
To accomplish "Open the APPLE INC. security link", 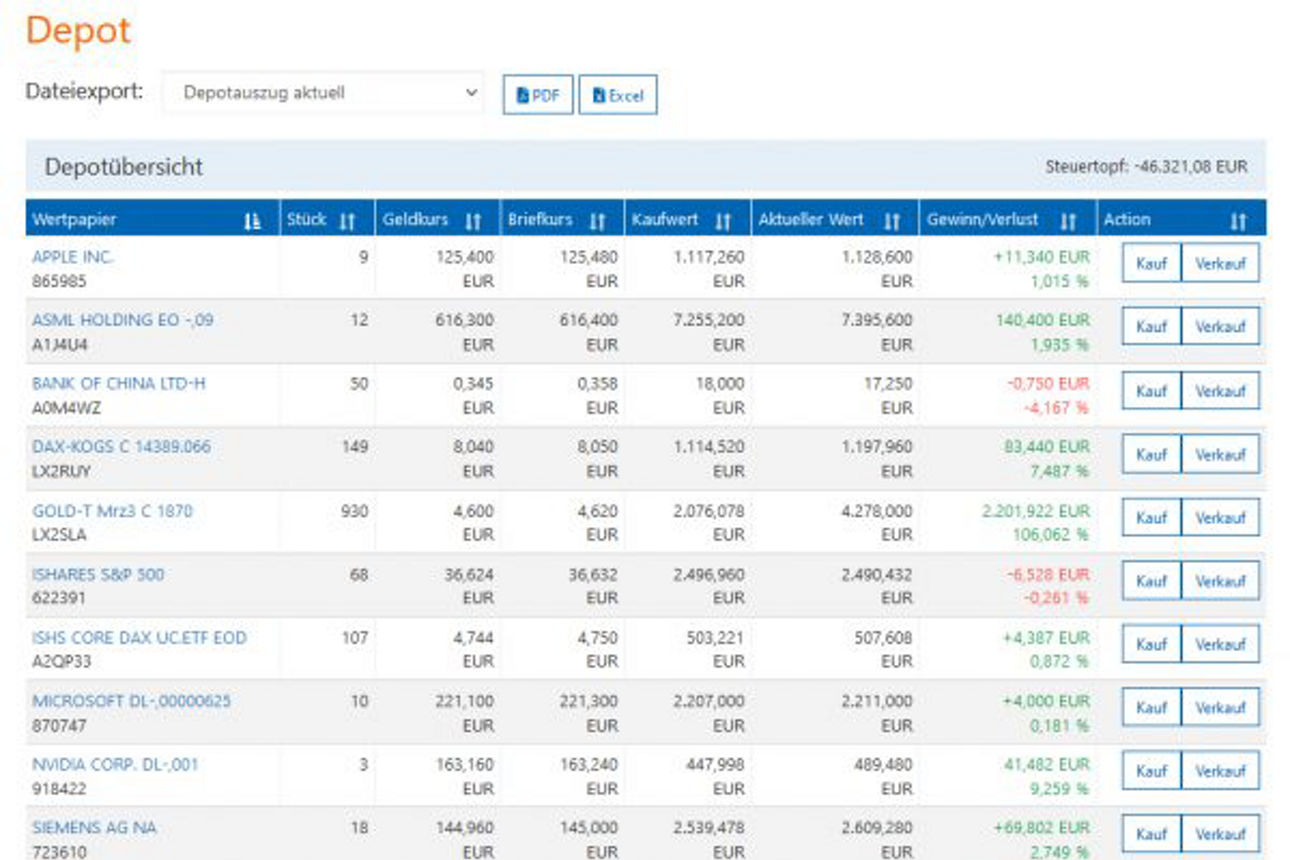I will click(73, 257).
